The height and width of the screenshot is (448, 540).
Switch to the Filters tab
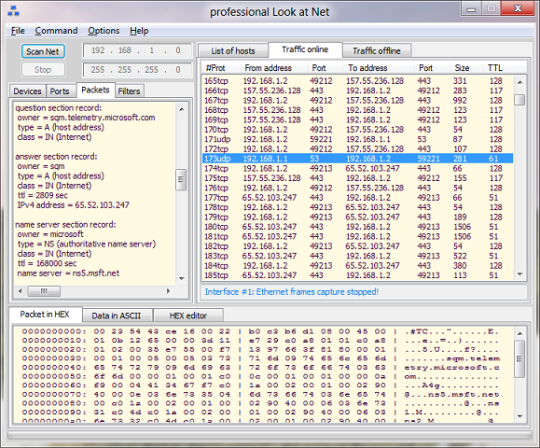[x=129, y=91]
